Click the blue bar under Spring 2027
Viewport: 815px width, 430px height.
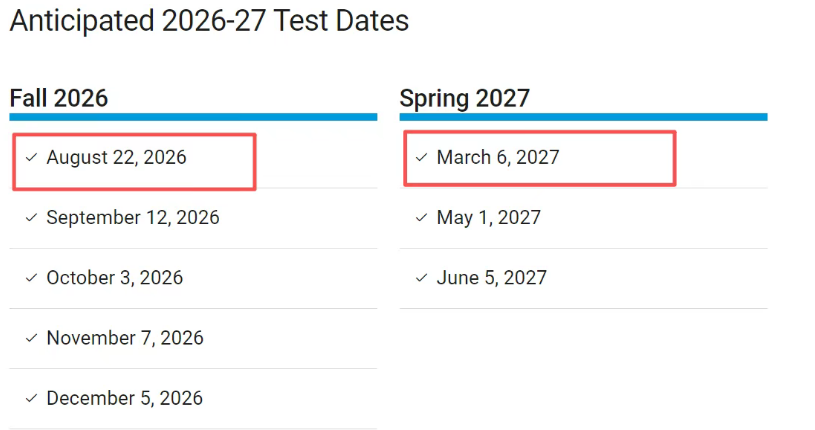[x=583, y=117]
